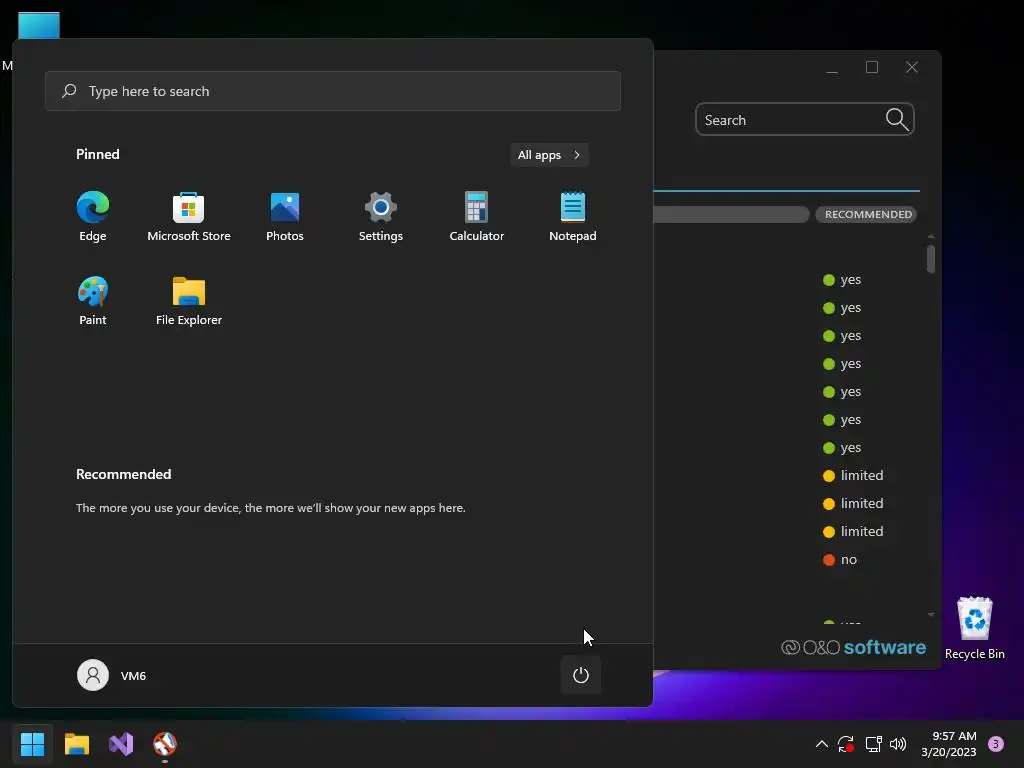Open the Recycle Bin on desktop

coord(974,628)
